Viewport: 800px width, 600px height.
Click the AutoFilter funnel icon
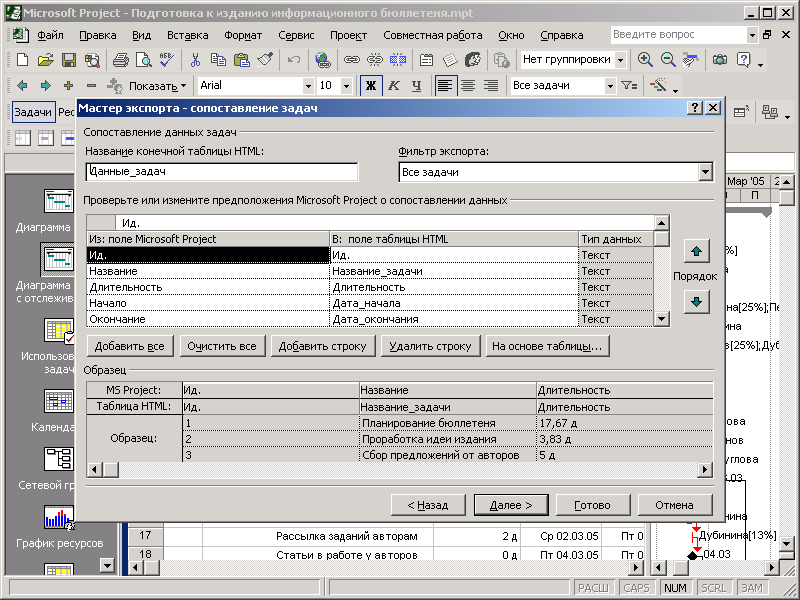point(629,86)
